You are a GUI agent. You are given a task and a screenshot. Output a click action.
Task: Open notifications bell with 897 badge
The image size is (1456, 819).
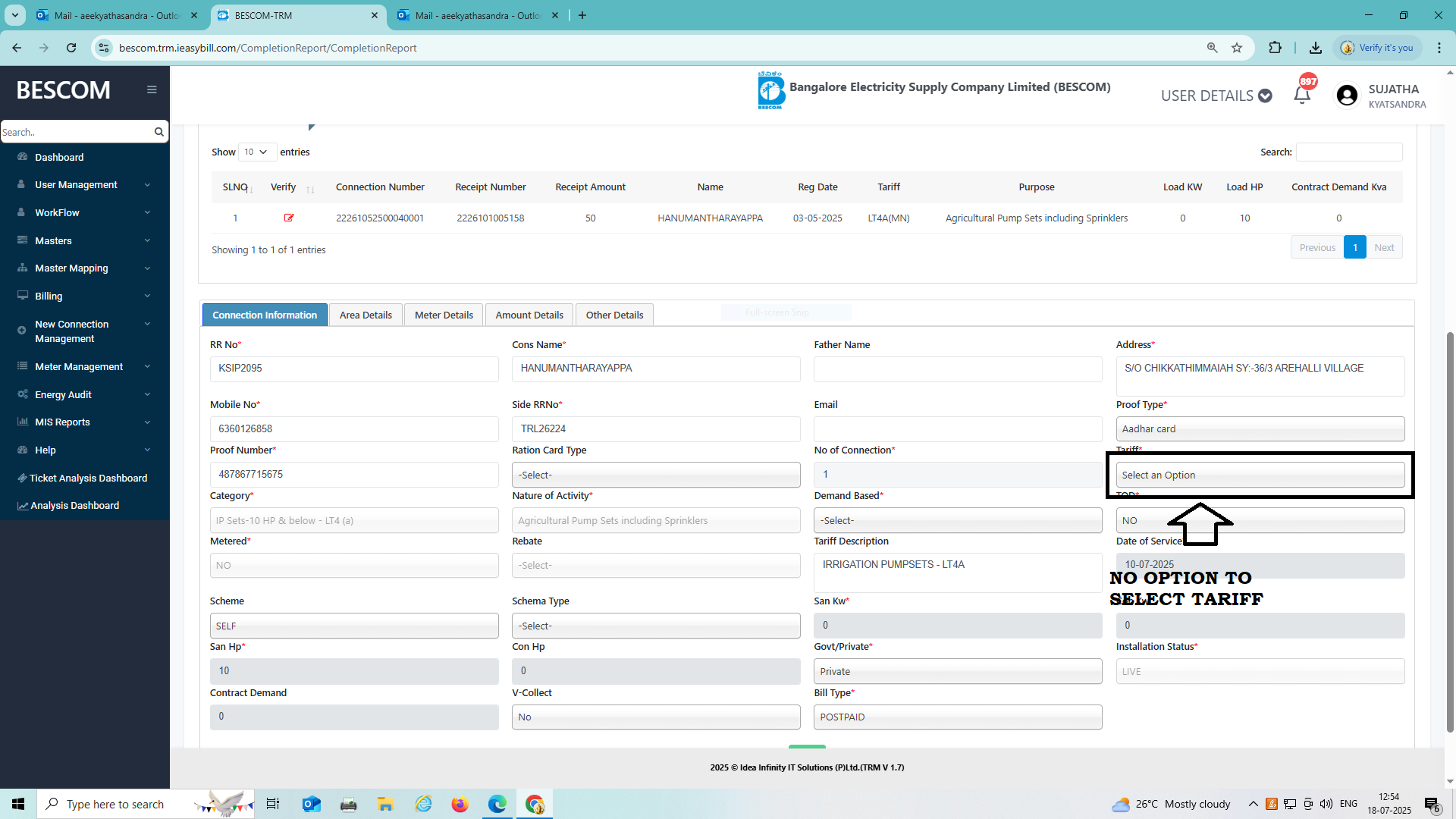click(1302, 95)
